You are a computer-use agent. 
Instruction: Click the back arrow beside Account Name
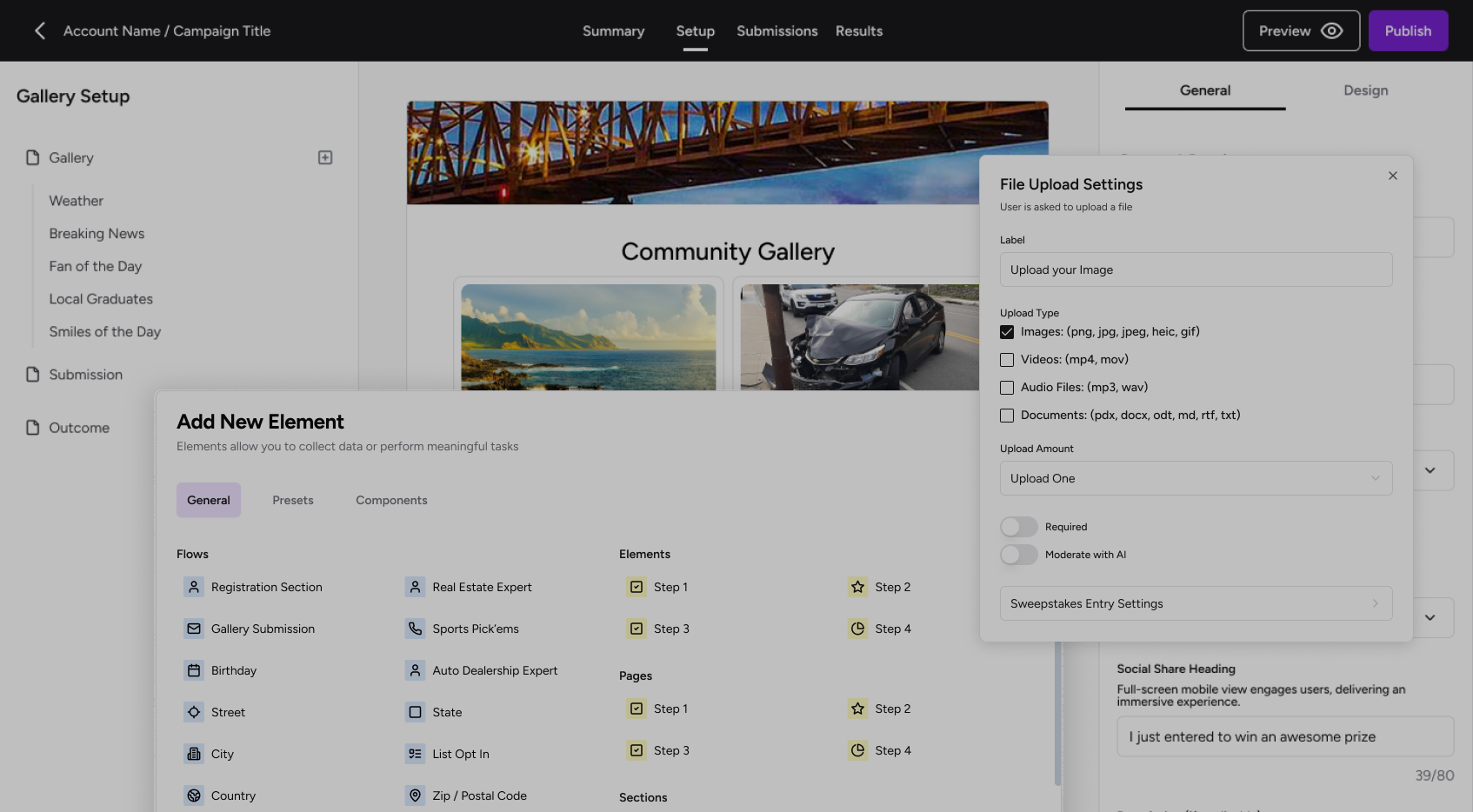pos(40,31)
